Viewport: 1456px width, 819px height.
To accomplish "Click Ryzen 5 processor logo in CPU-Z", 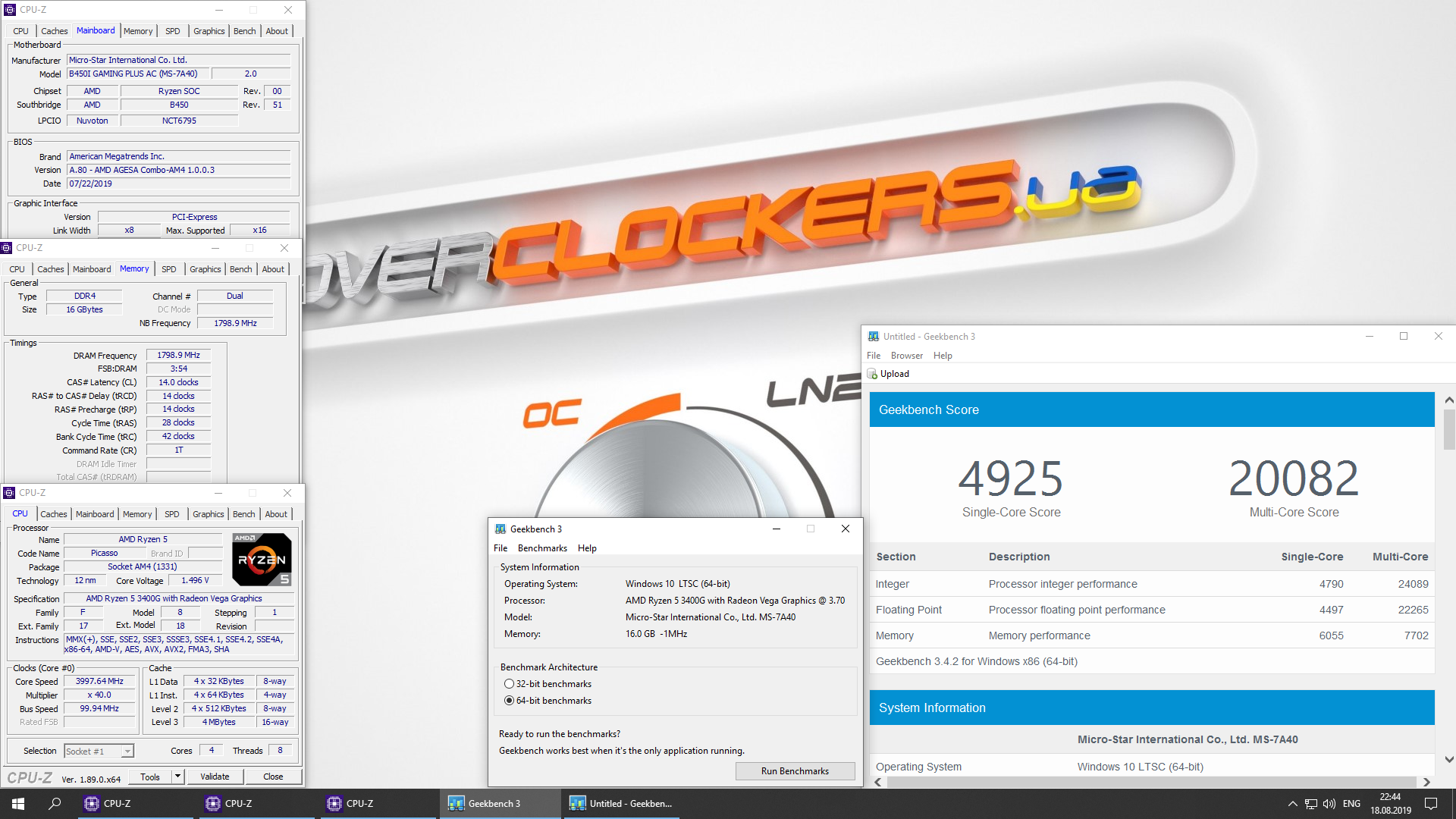I will (262, 560).
